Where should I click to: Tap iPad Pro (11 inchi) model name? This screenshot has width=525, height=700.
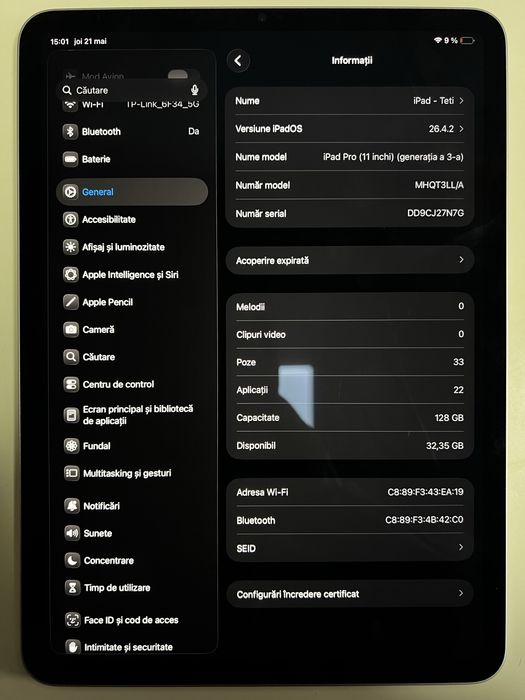click(x=393, y=157)
